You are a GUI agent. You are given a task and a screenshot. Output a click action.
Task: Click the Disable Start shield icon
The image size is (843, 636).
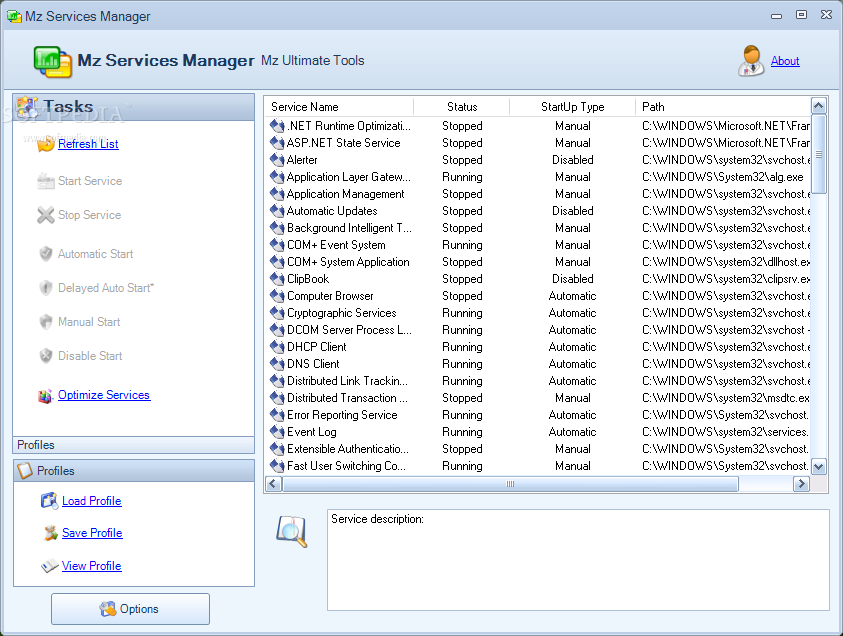[x=46, y=356]
